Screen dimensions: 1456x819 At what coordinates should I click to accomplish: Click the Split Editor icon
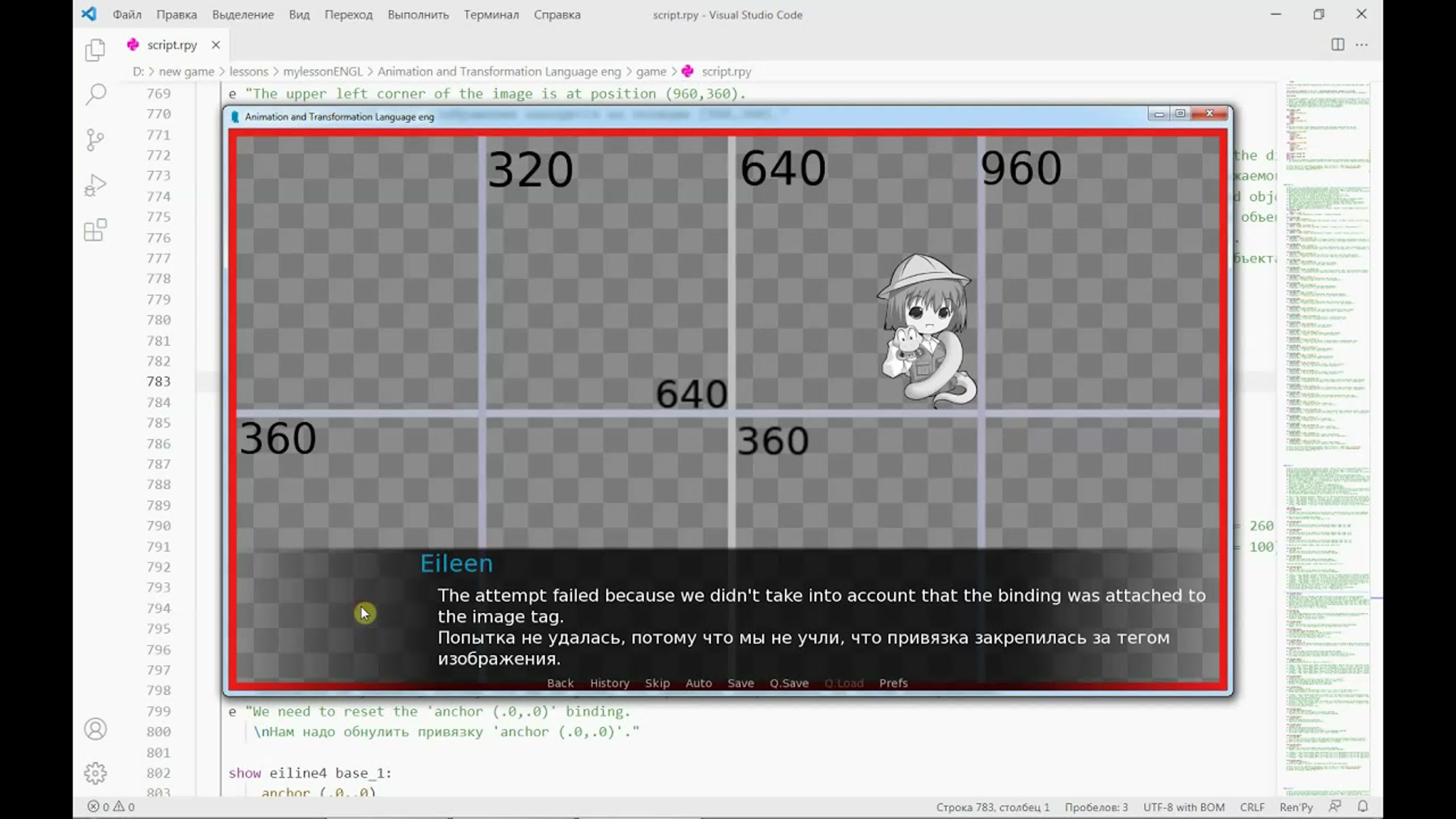(x=1337, y=45)
